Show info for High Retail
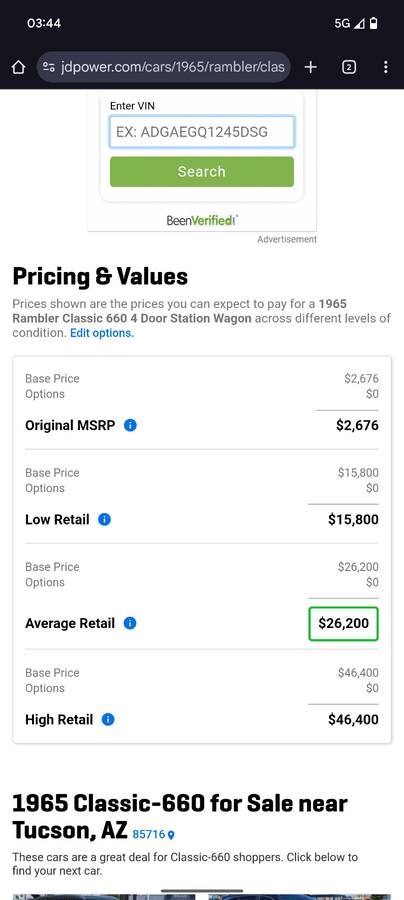 [x=108, y=719]
